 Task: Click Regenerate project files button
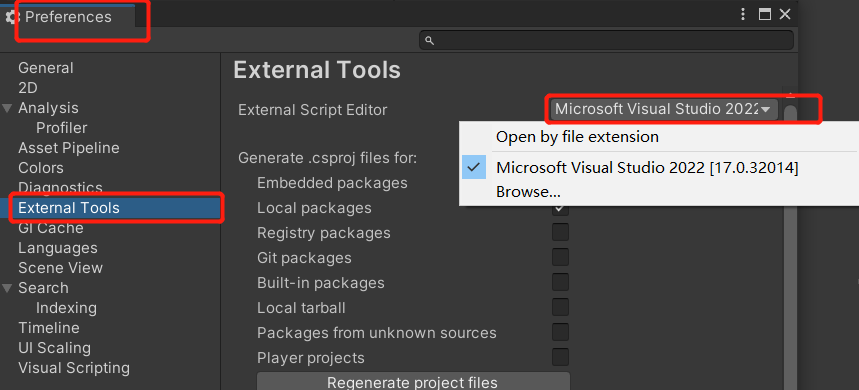(x=413, y=381)
